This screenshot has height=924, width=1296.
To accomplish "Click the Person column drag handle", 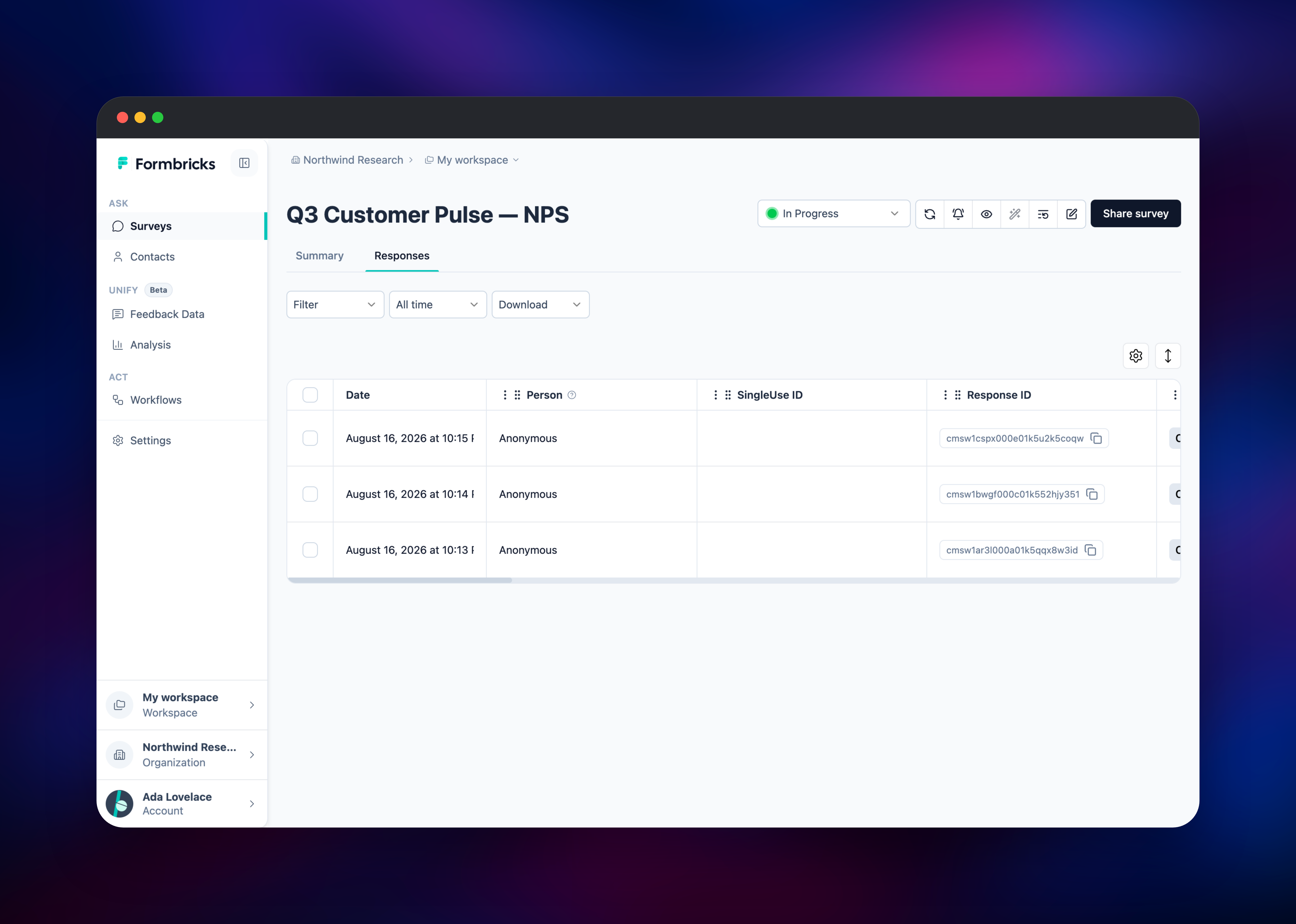I will (x=517, y=395).
